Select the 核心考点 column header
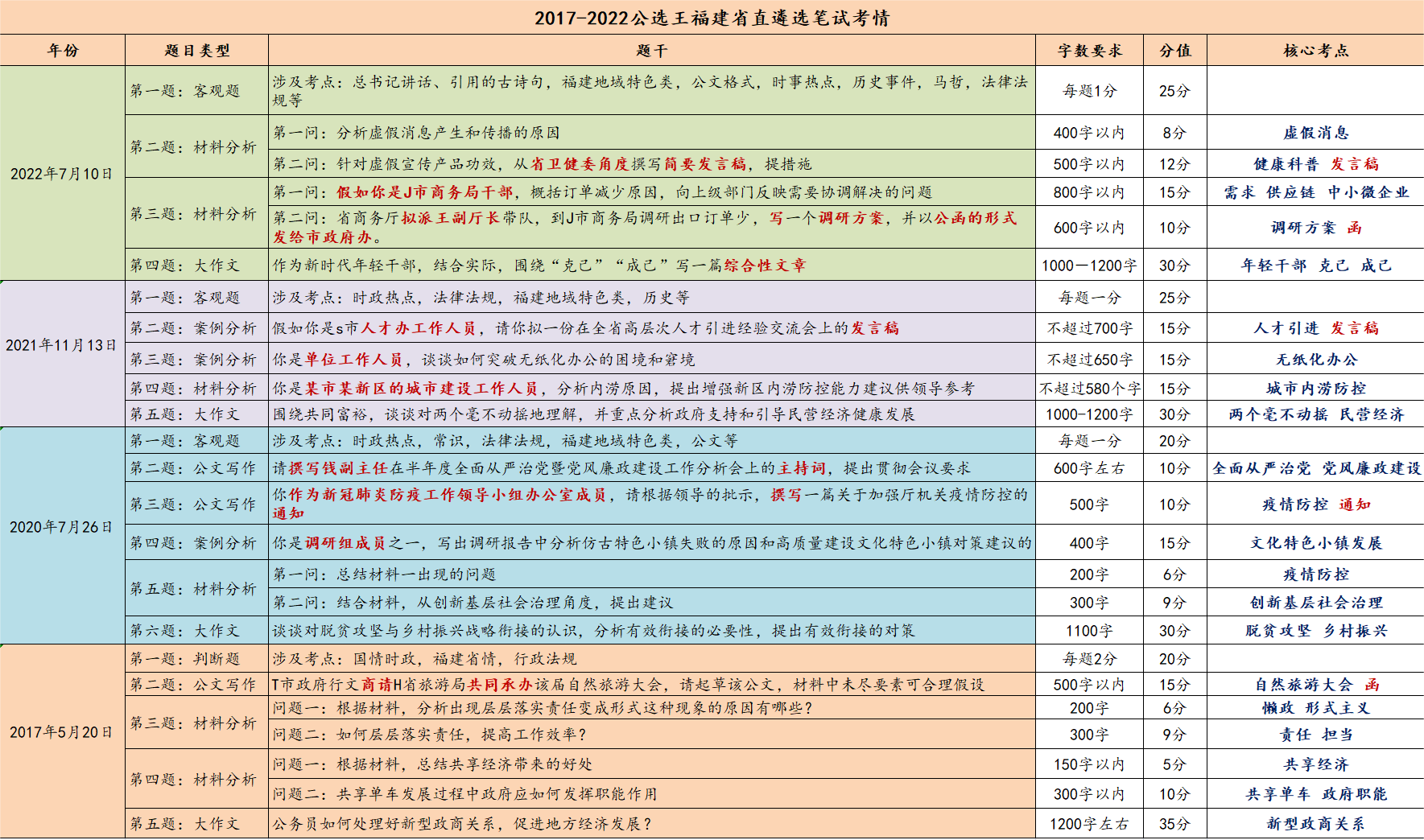Screen dimensions: 1424x840 [1315, 51]
